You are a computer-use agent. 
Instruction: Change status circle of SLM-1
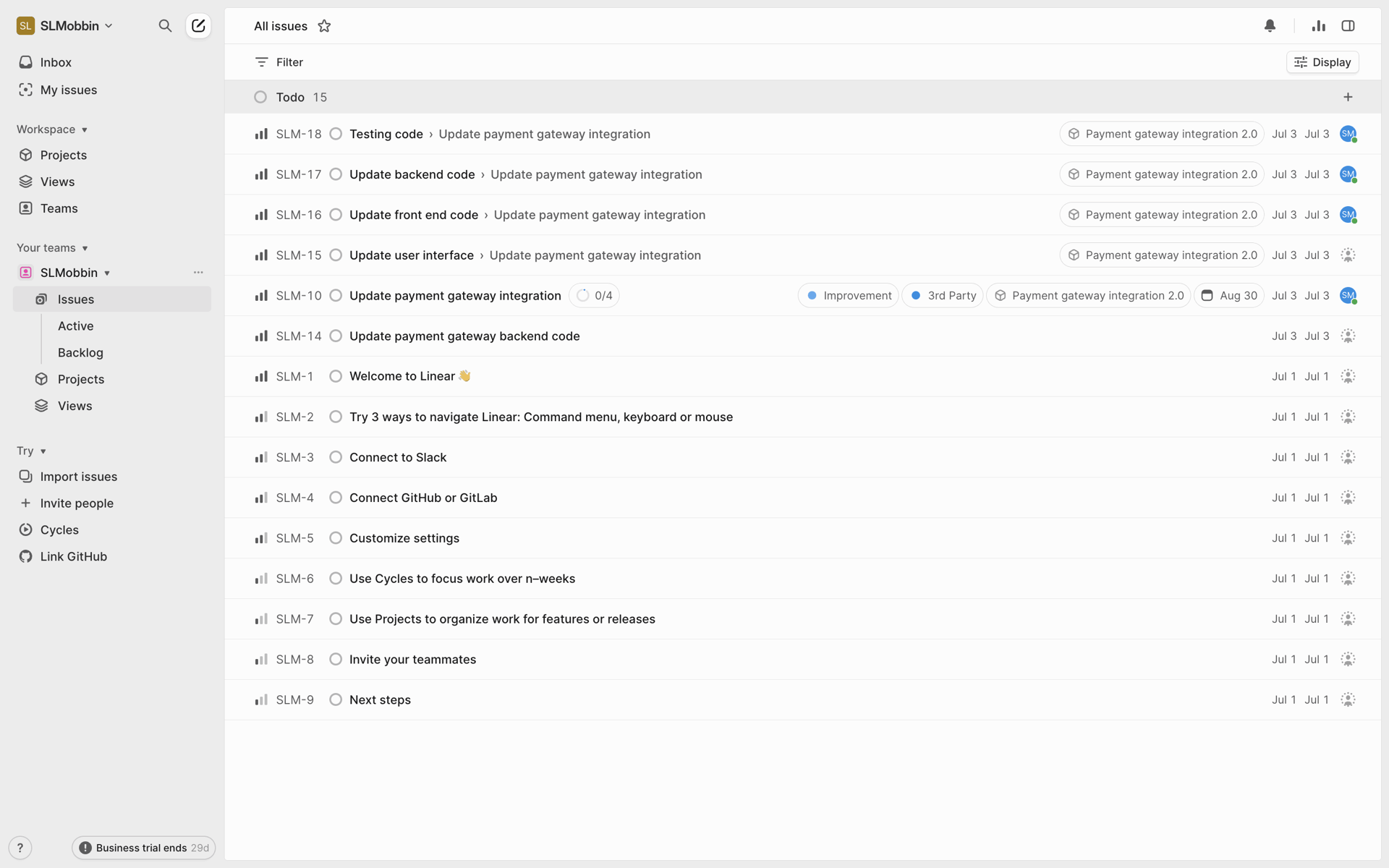click(336, 377)
